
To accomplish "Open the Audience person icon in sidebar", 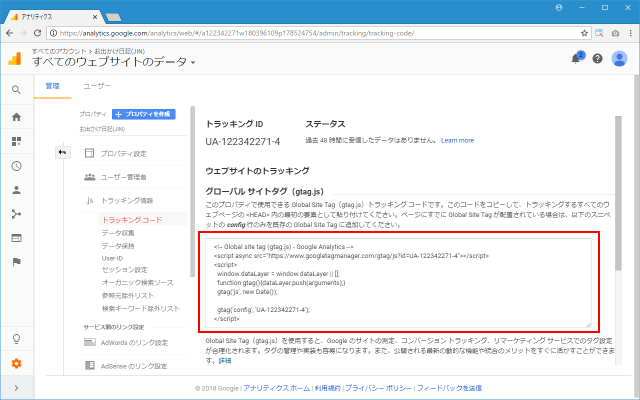I will (16, 189).
